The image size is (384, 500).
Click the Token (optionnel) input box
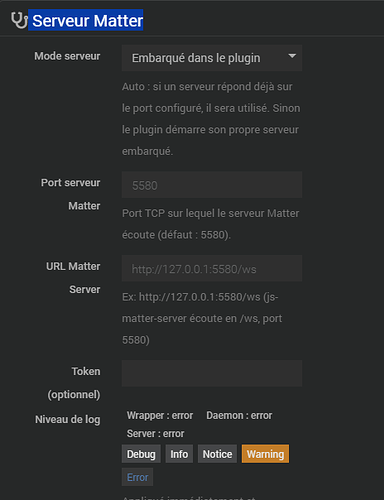212,373
